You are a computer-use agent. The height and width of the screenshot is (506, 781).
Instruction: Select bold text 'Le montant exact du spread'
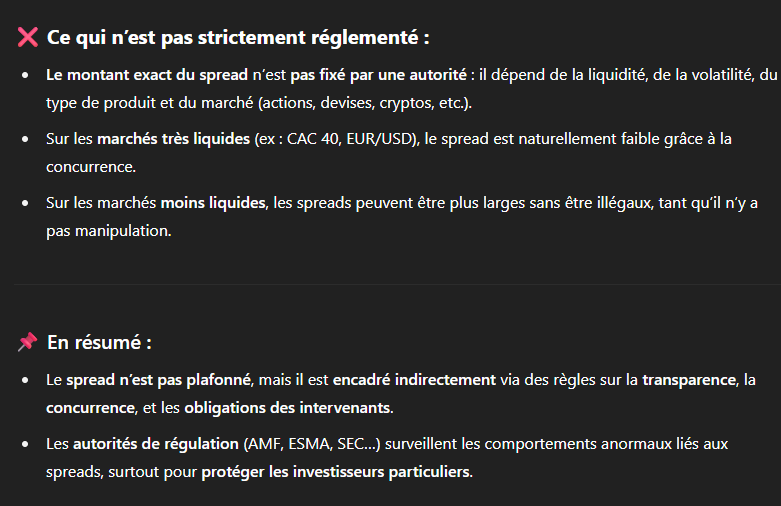(x=147, y=75)
